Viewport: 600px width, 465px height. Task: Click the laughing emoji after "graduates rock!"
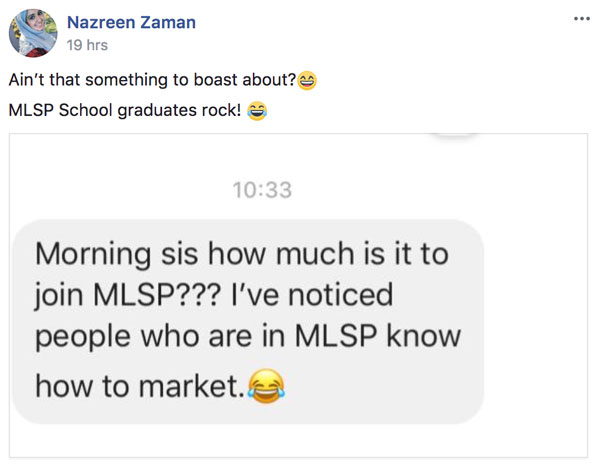click(x=257, y=111)
